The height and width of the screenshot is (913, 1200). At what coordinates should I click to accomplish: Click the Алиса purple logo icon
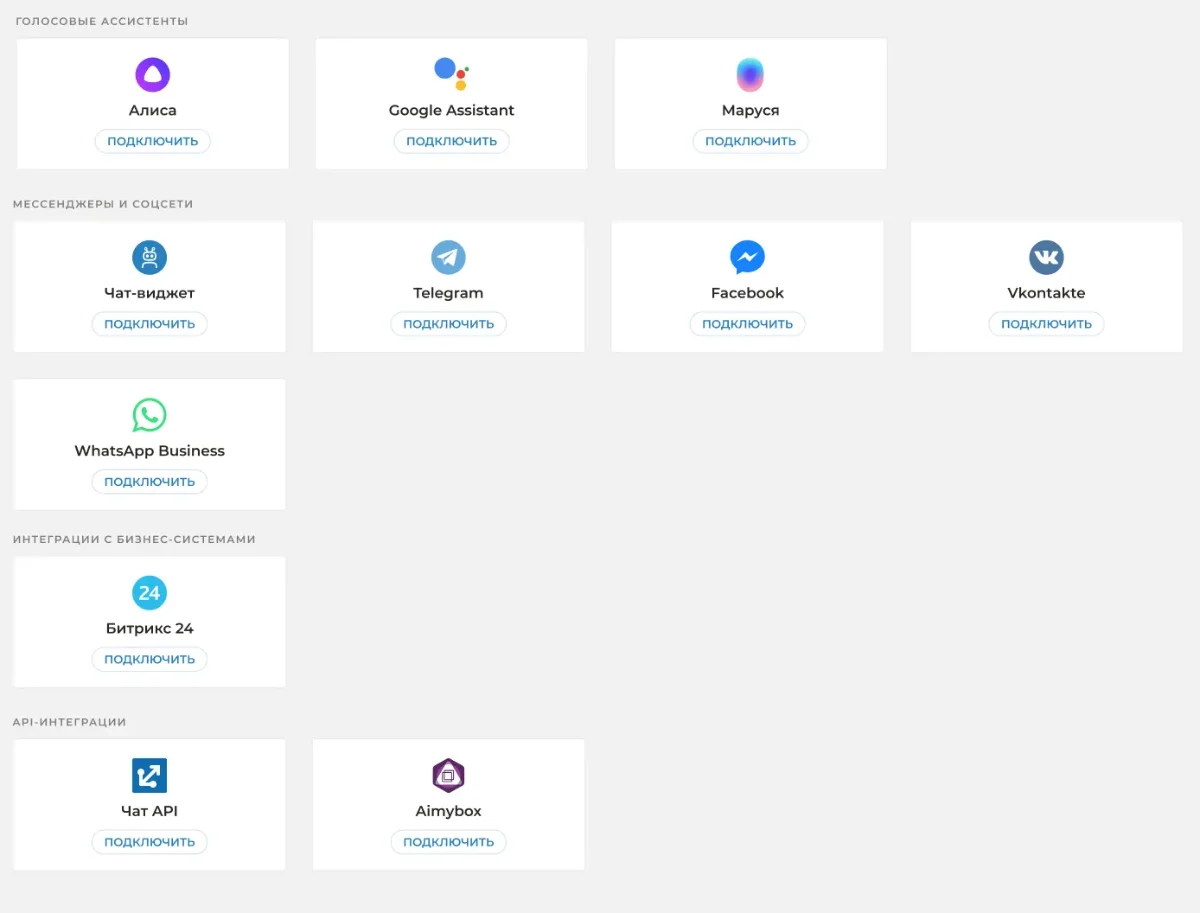(153, 75)
